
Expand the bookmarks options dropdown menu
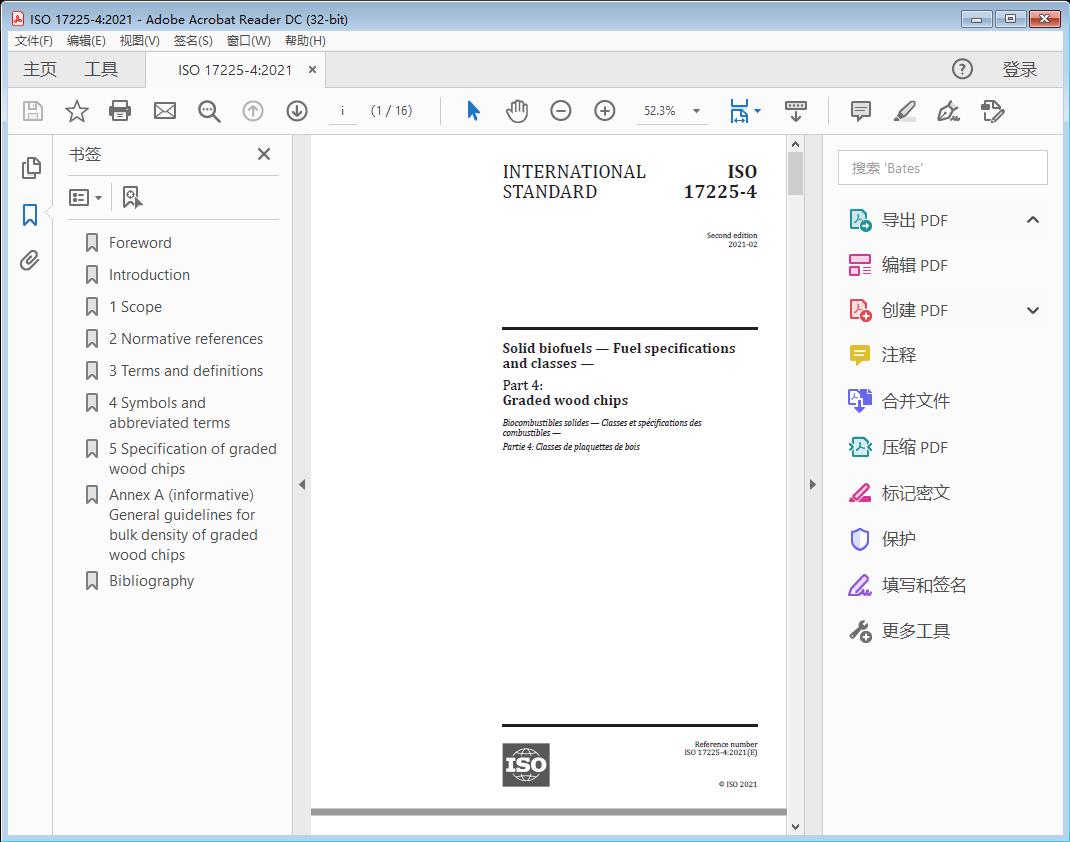(x=86, y=197)
